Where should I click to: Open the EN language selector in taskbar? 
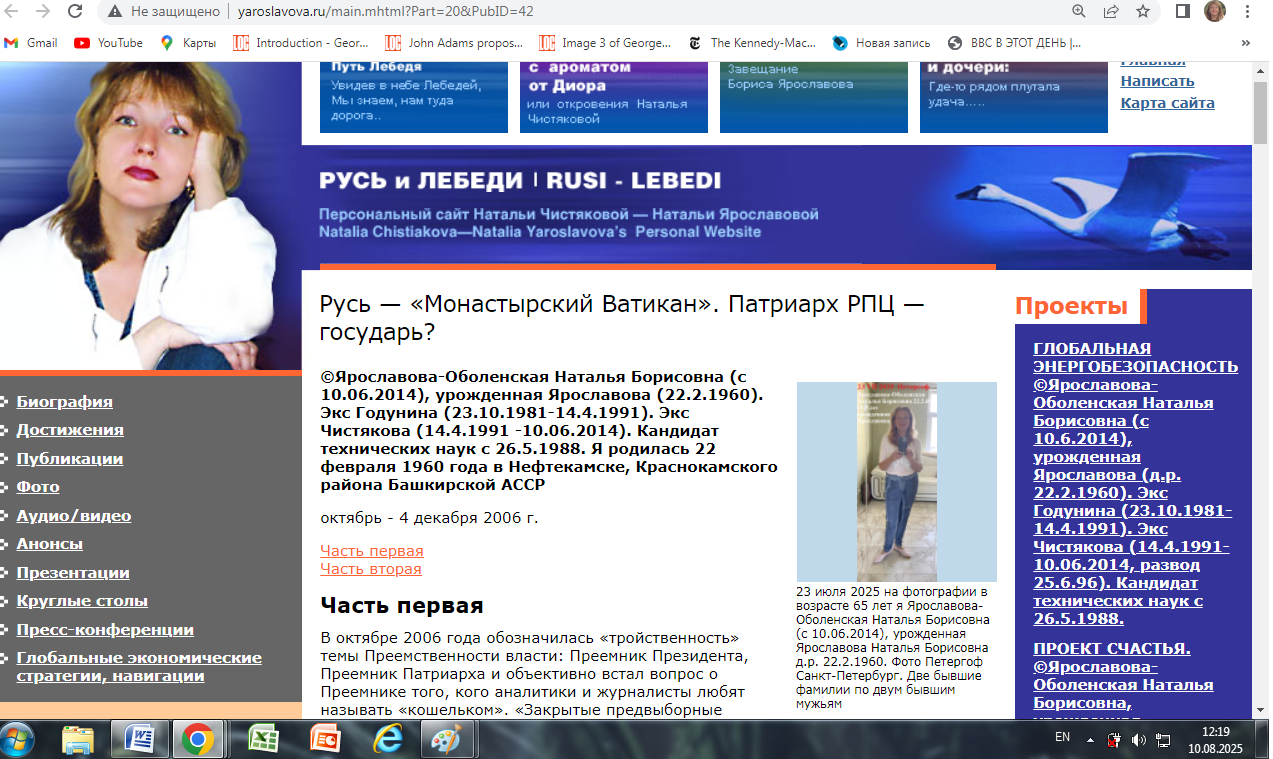pos(1061,737)
